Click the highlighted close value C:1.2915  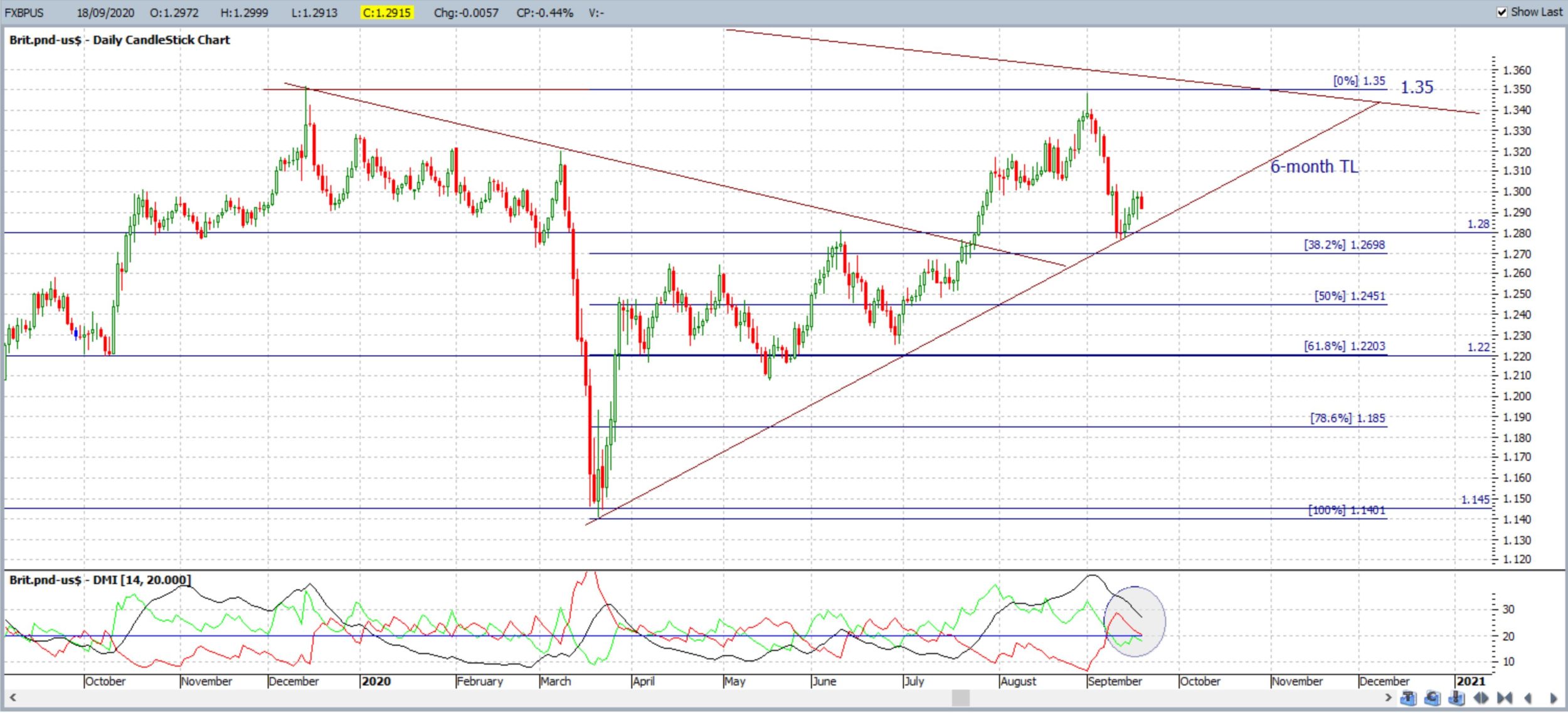[387, 13]
